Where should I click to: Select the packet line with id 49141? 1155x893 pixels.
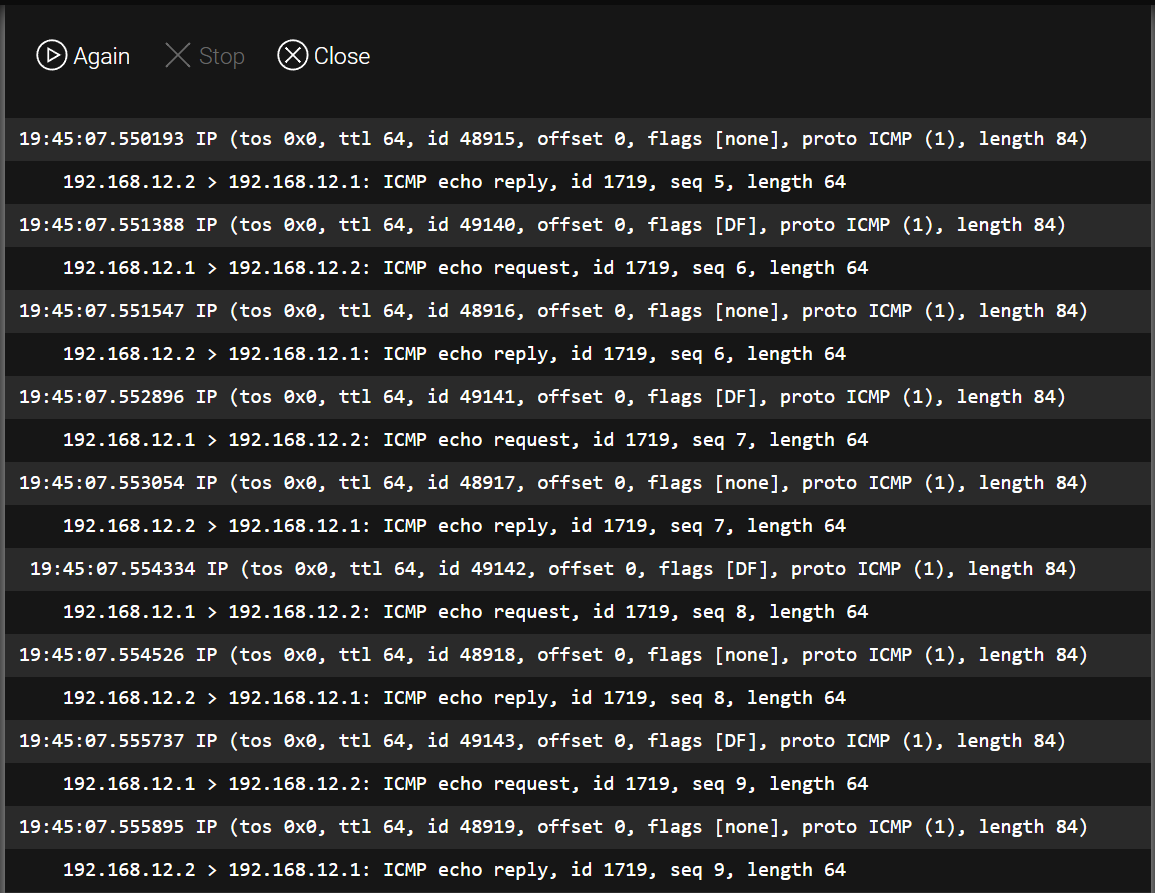[578, 397]
